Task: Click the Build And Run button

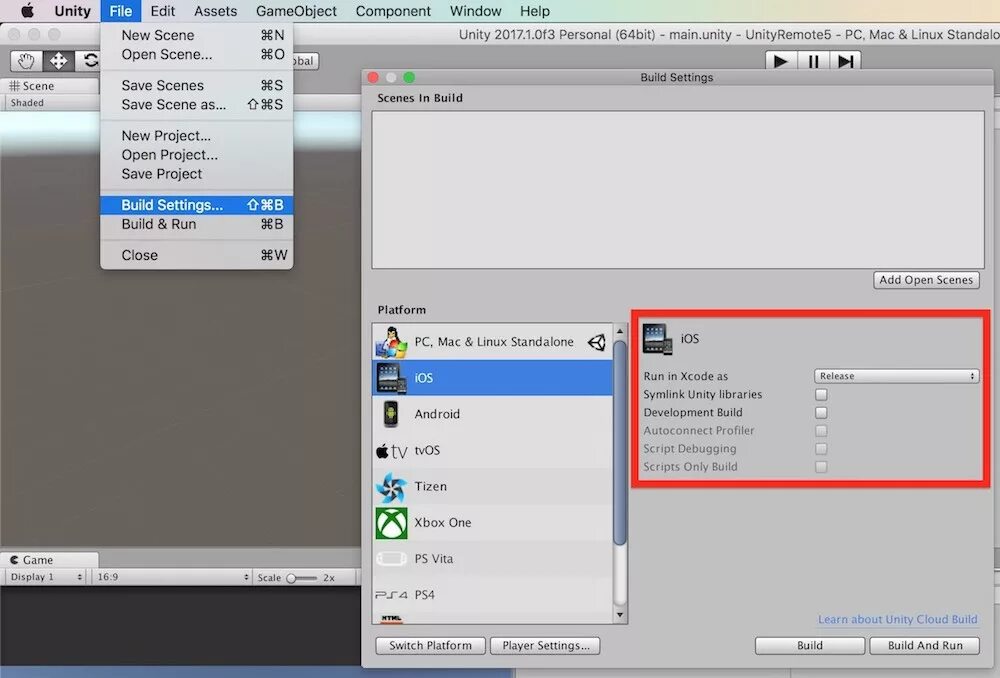Action: 925,646
